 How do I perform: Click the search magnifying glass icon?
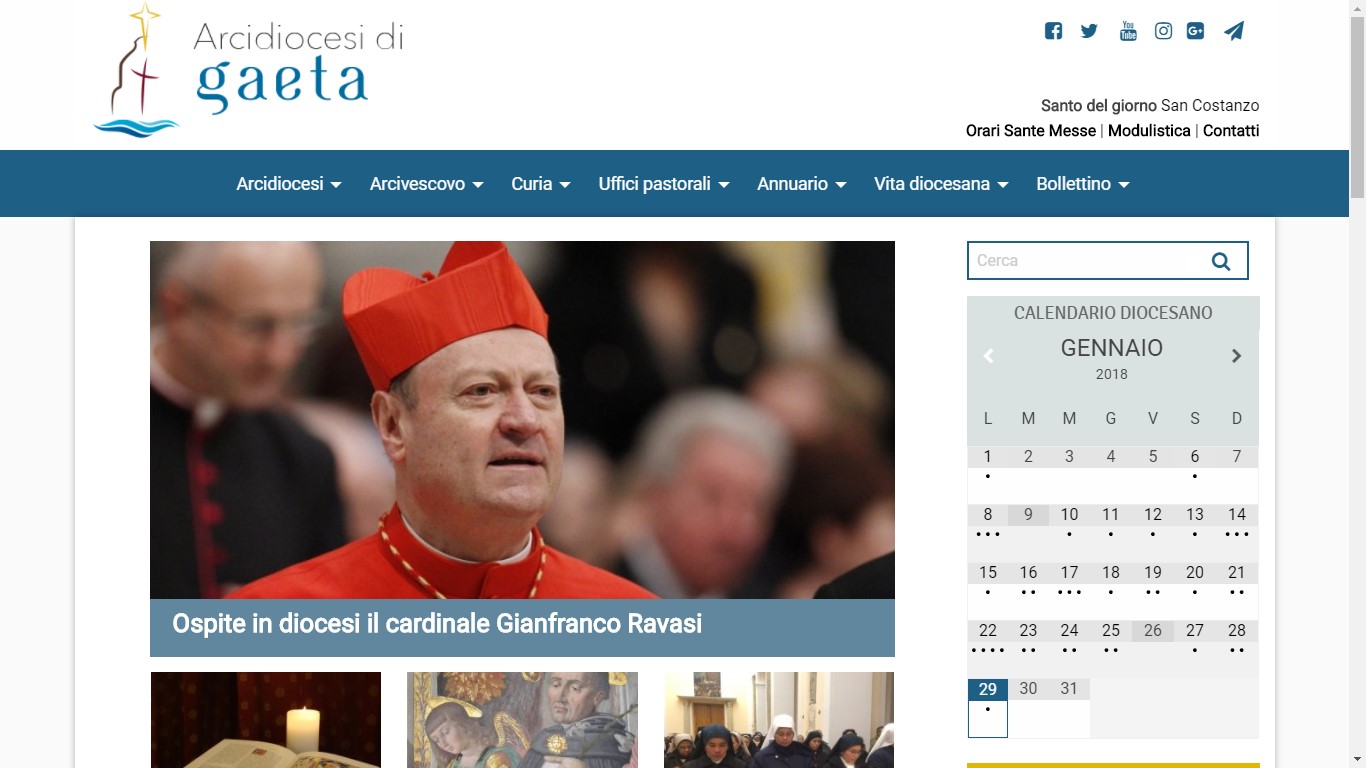(1220, 261)
